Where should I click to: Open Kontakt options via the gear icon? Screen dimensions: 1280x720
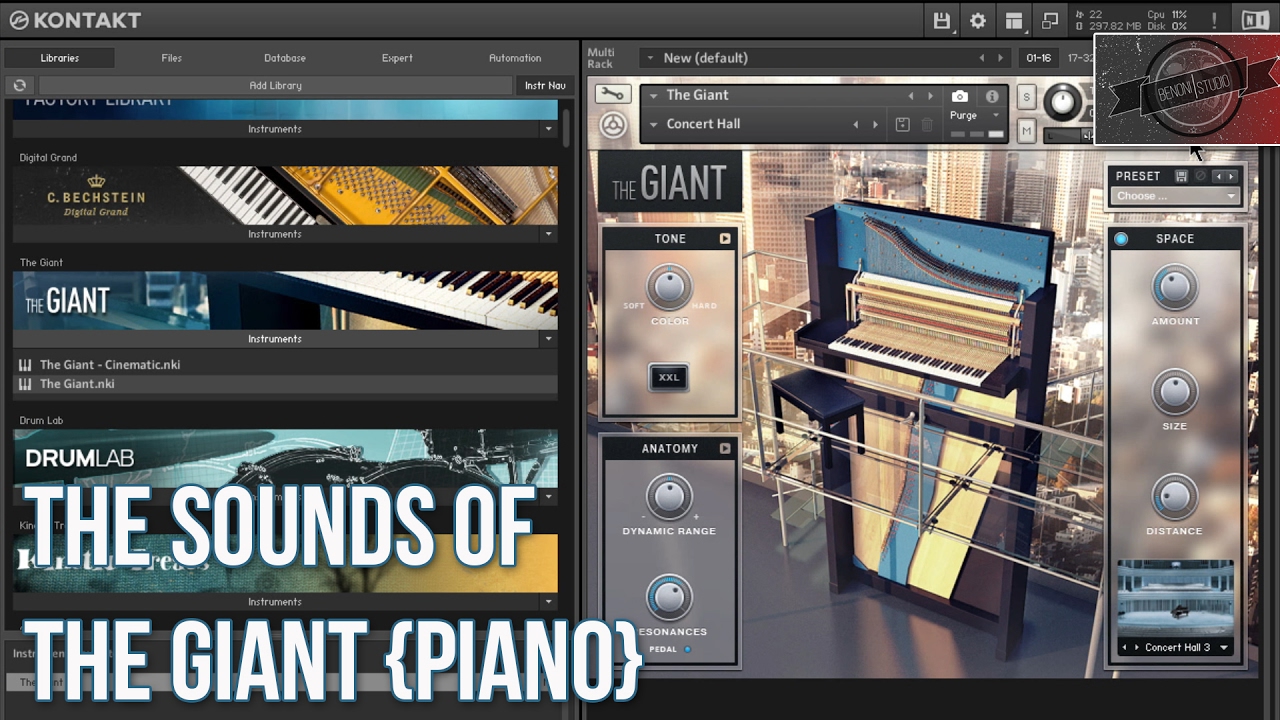coord(977,20)
